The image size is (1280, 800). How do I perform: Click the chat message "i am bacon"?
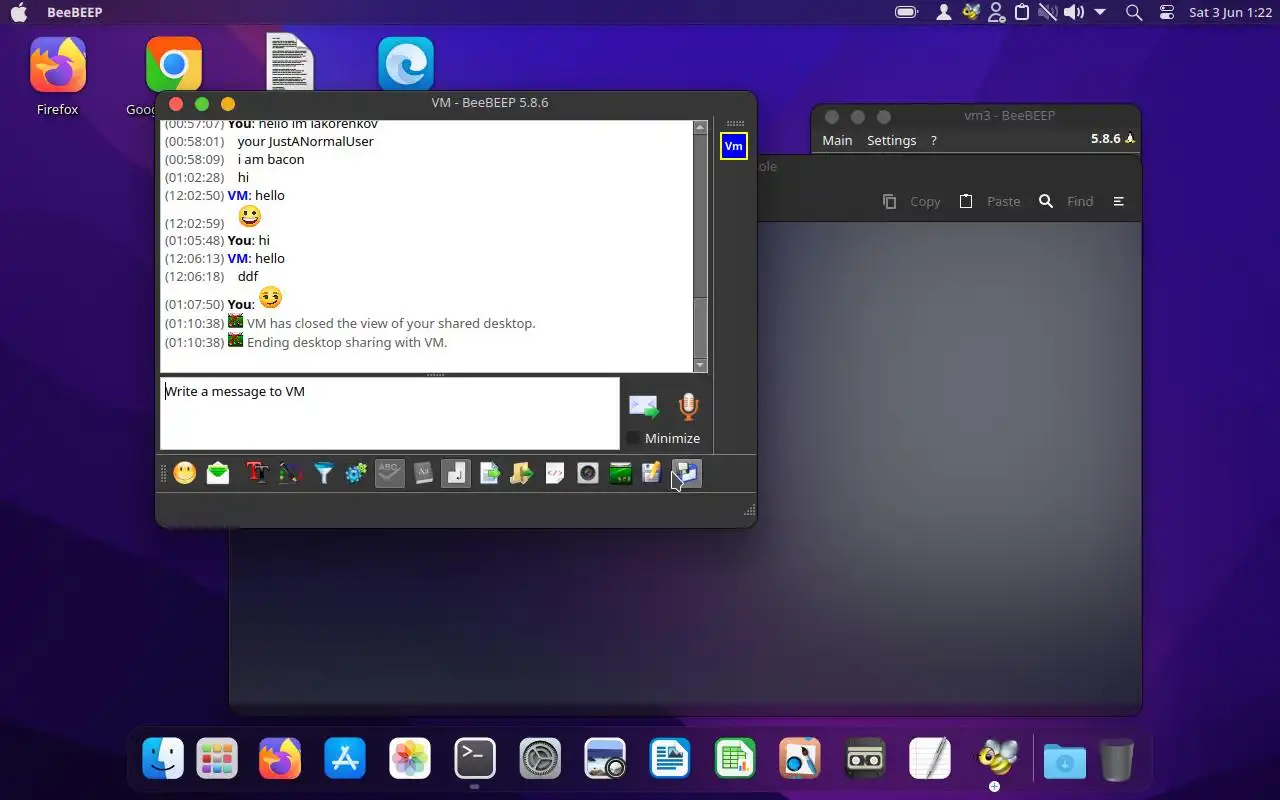271,159
